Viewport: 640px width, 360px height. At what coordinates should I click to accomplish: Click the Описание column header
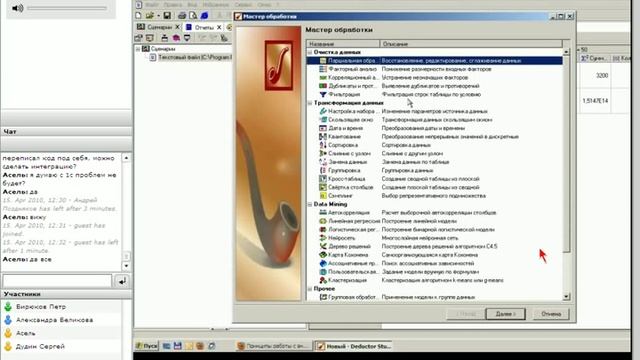[471, 44]
